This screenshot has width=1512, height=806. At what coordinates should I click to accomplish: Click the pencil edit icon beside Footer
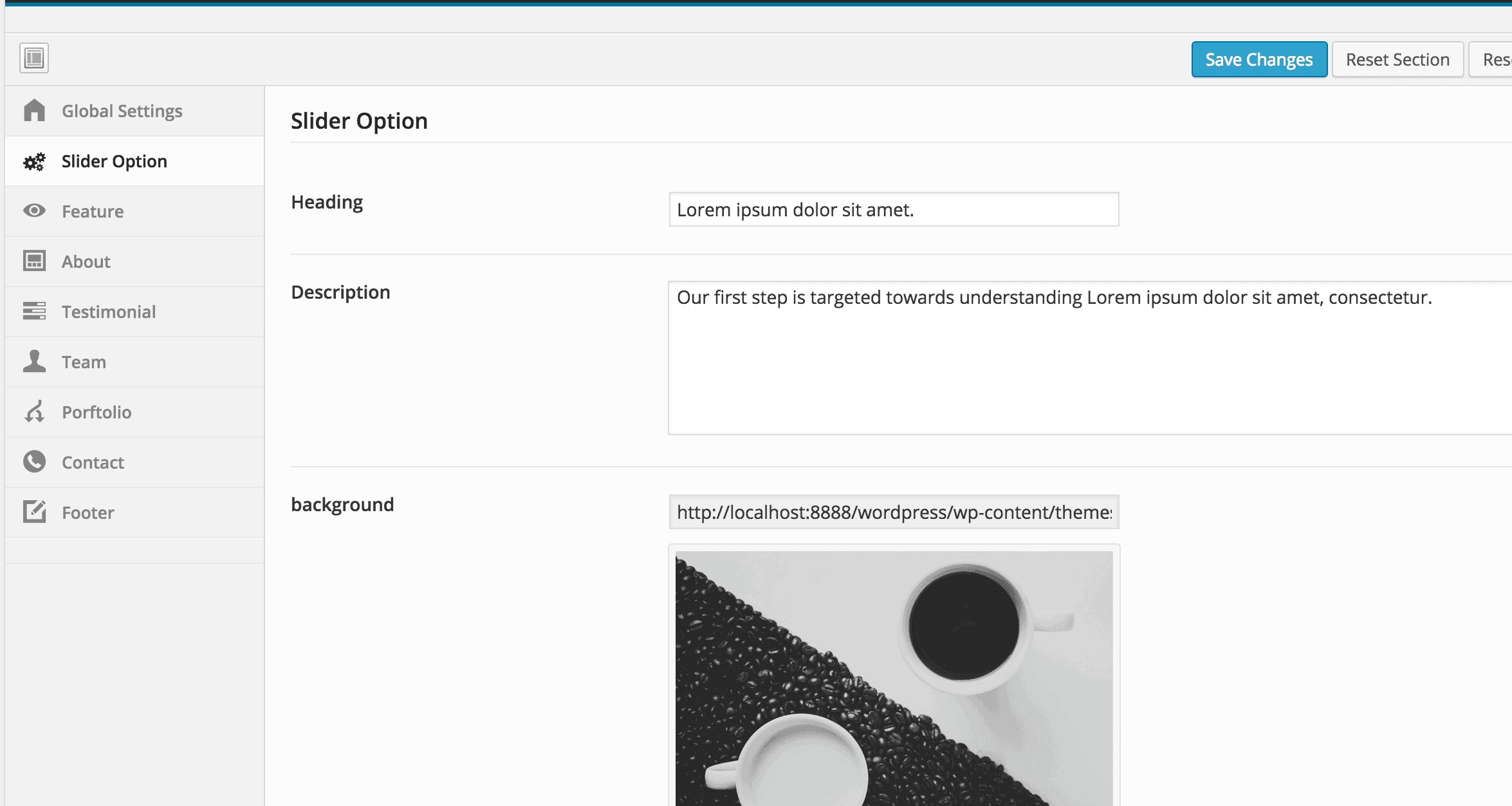(x=34, y=512)
